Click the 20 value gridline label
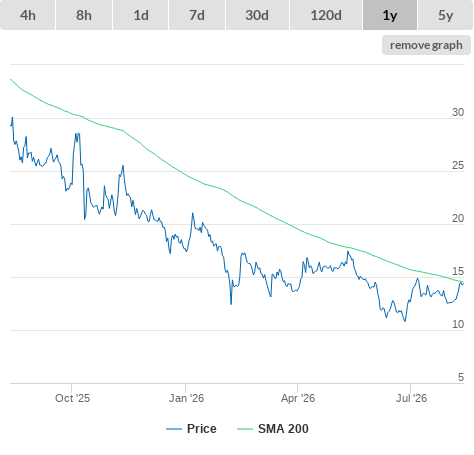 tap(458, 218)
